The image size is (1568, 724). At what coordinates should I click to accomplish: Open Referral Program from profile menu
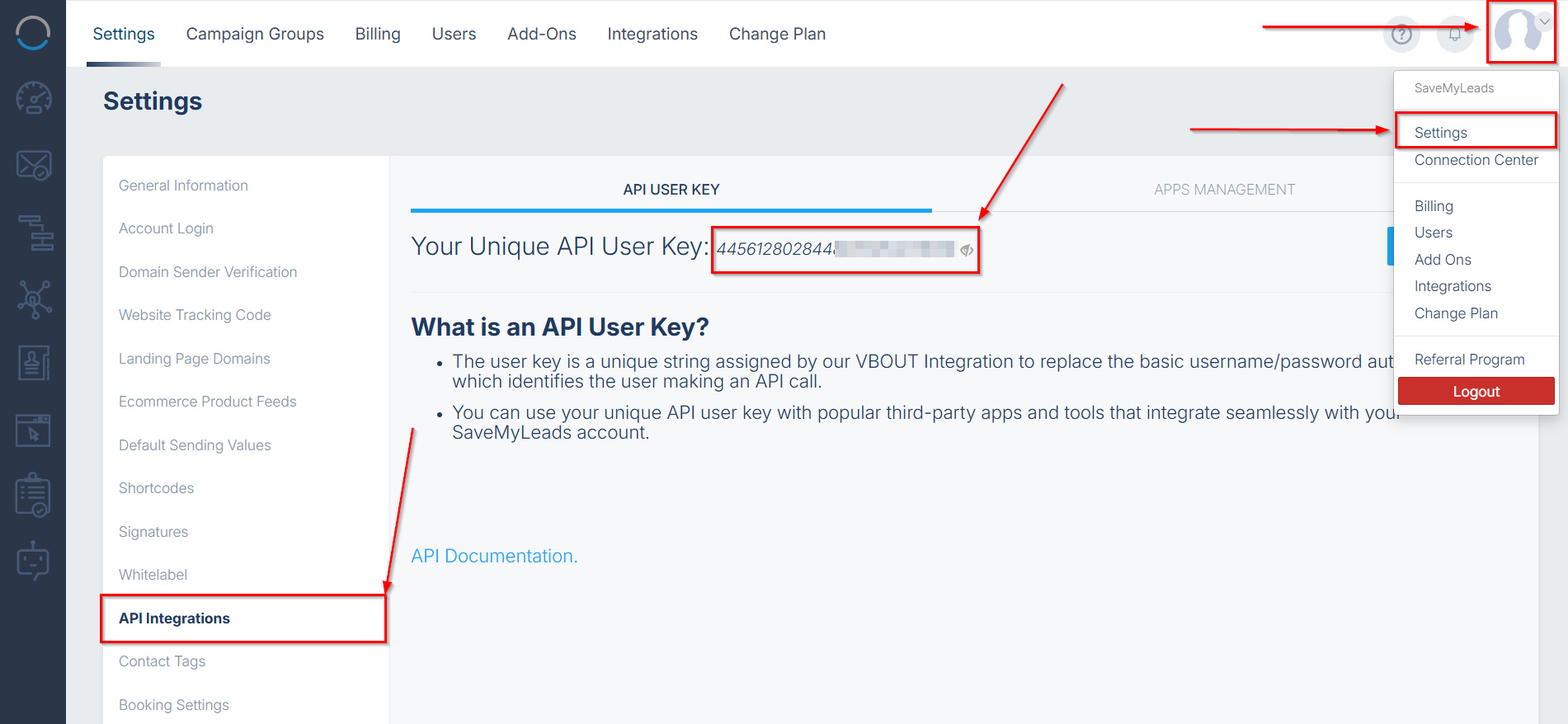click(x=1469, y=360)
